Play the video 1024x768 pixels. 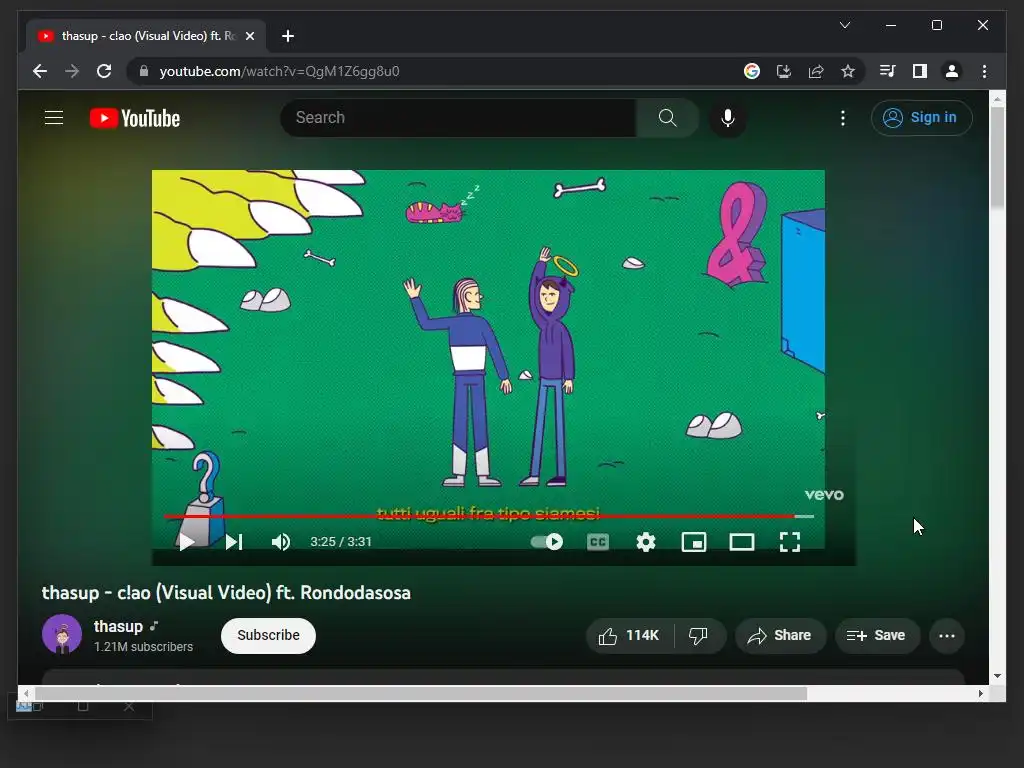click(x=186, y=542)
